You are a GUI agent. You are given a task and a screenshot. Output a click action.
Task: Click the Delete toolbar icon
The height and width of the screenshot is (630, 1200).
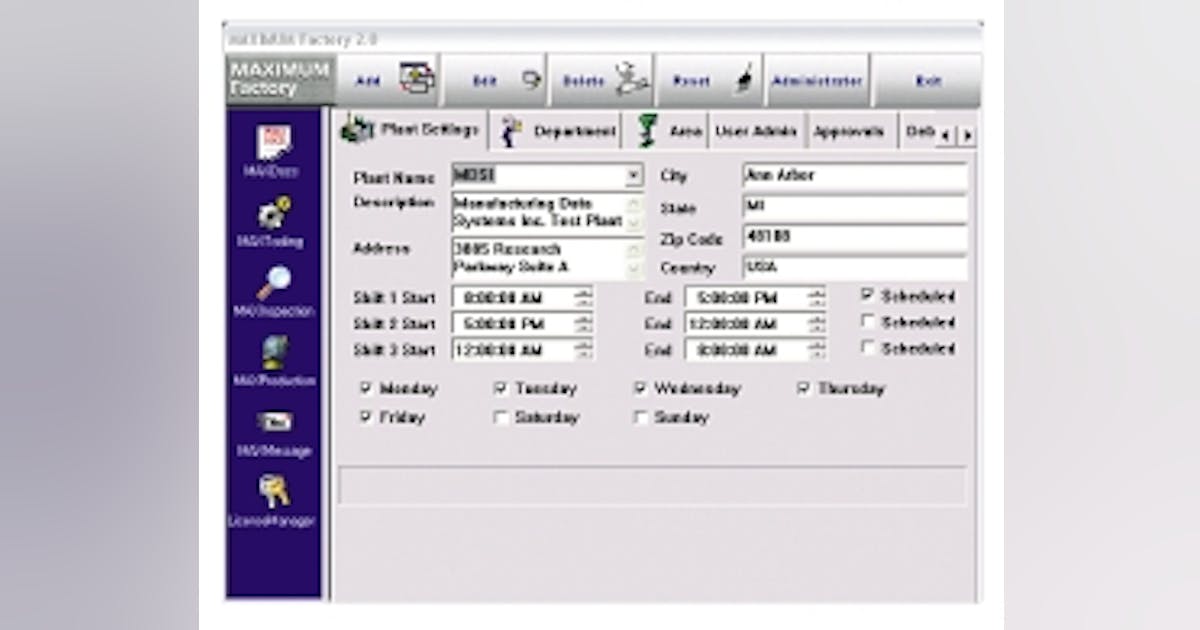pyautogui.click(x=600, y=79)
